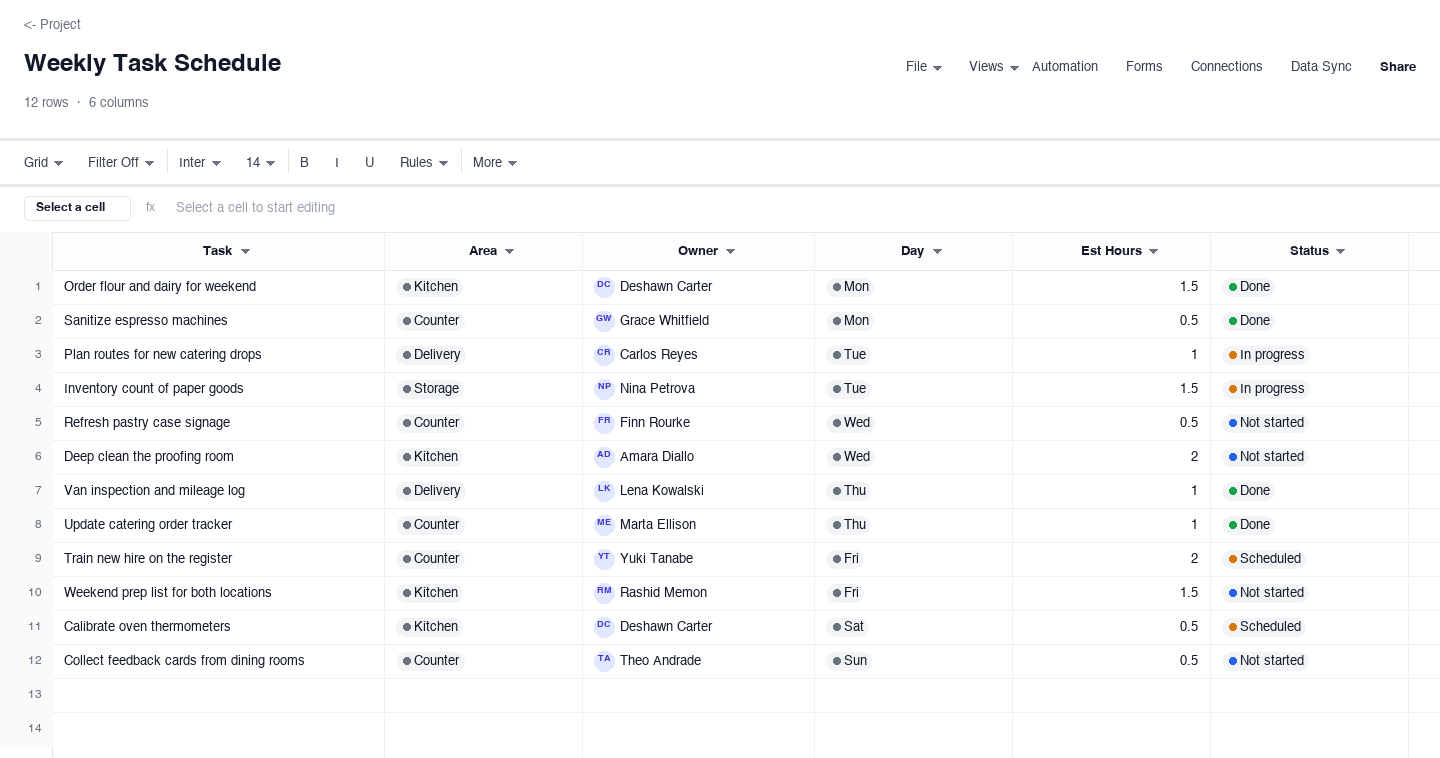Open the Grid view dropdown

(43, 162)
